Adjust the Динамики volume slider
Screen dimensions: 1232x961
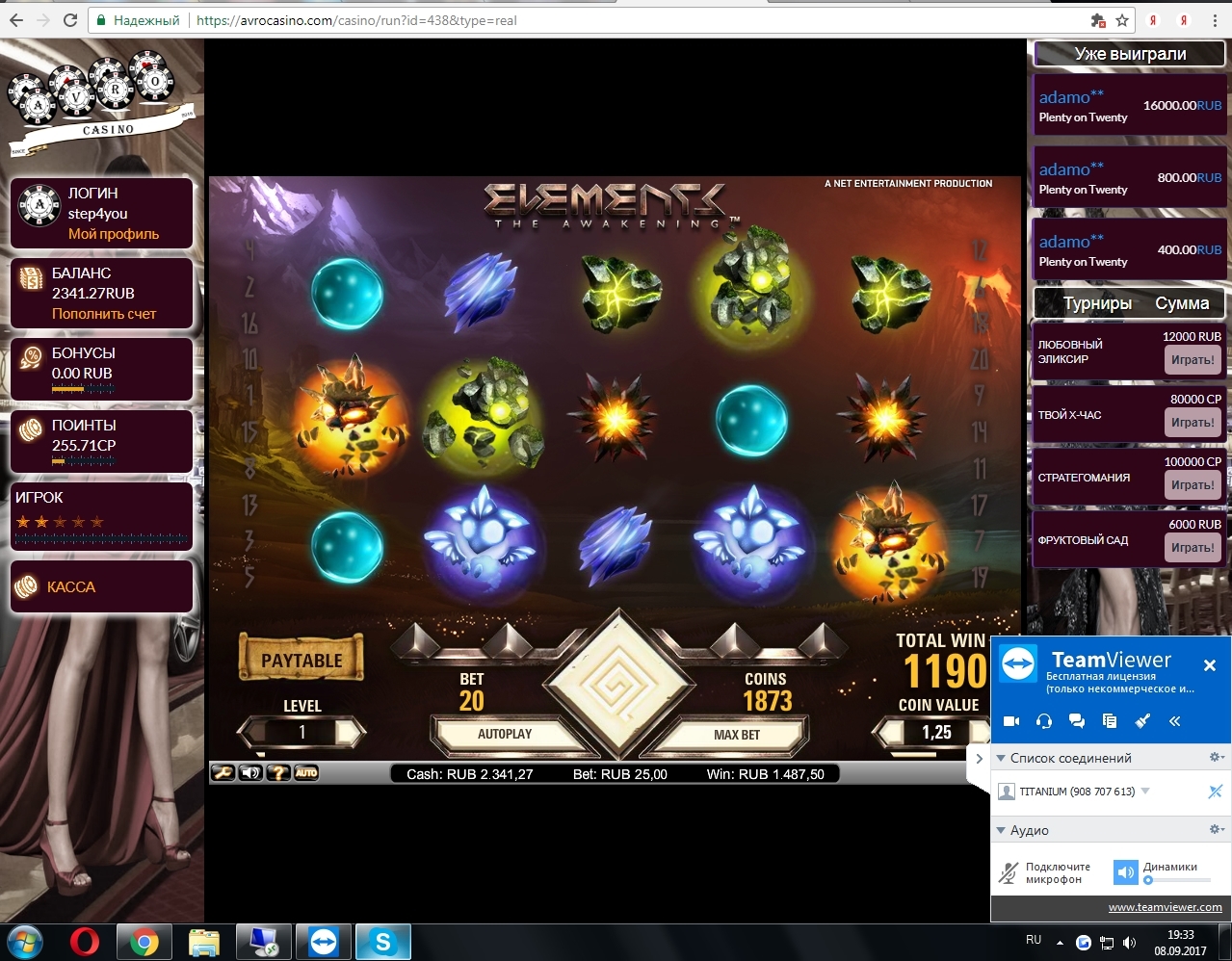[x=1177, y=880]
